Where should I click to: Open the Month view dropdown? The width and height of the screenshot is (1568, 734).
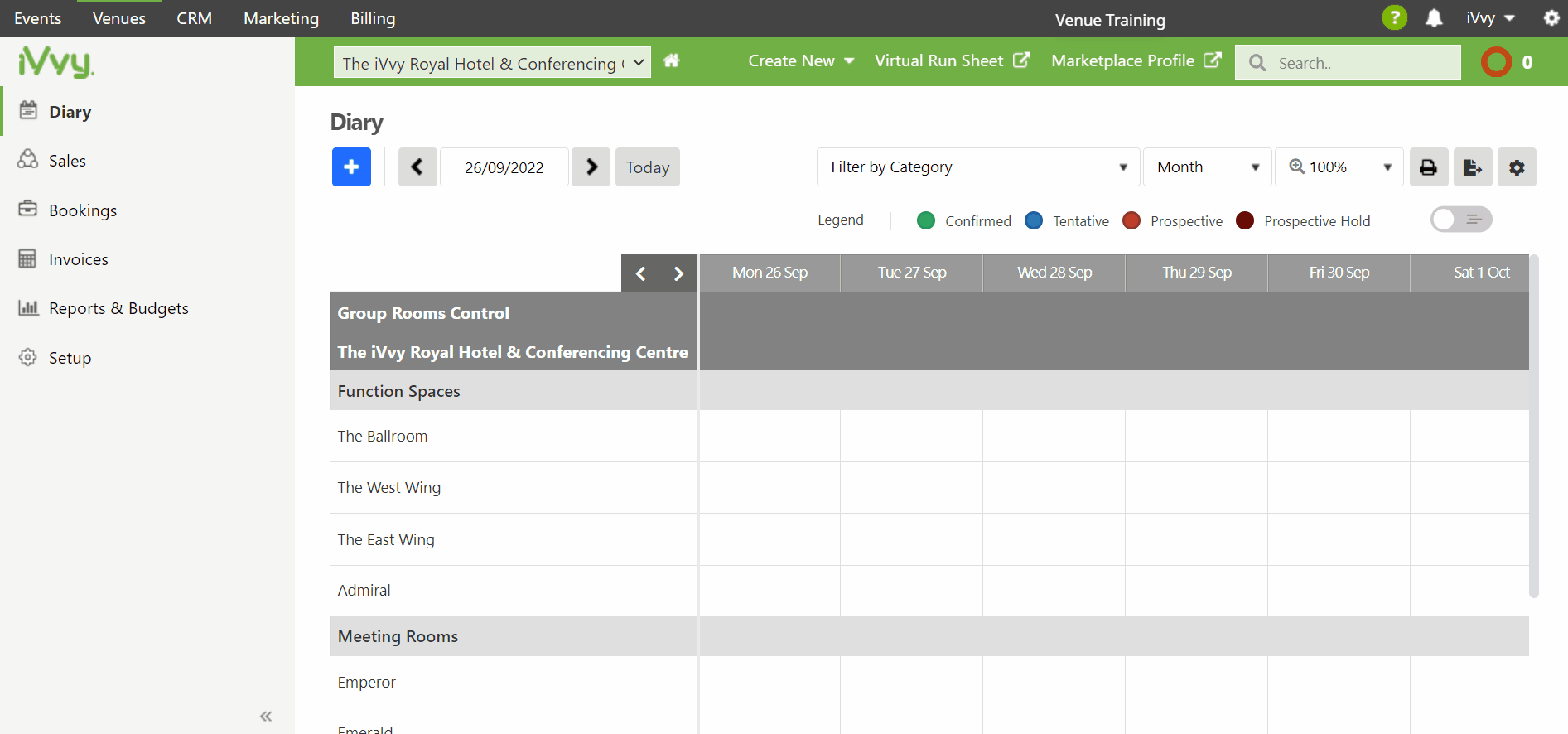tap(1208, 167)
